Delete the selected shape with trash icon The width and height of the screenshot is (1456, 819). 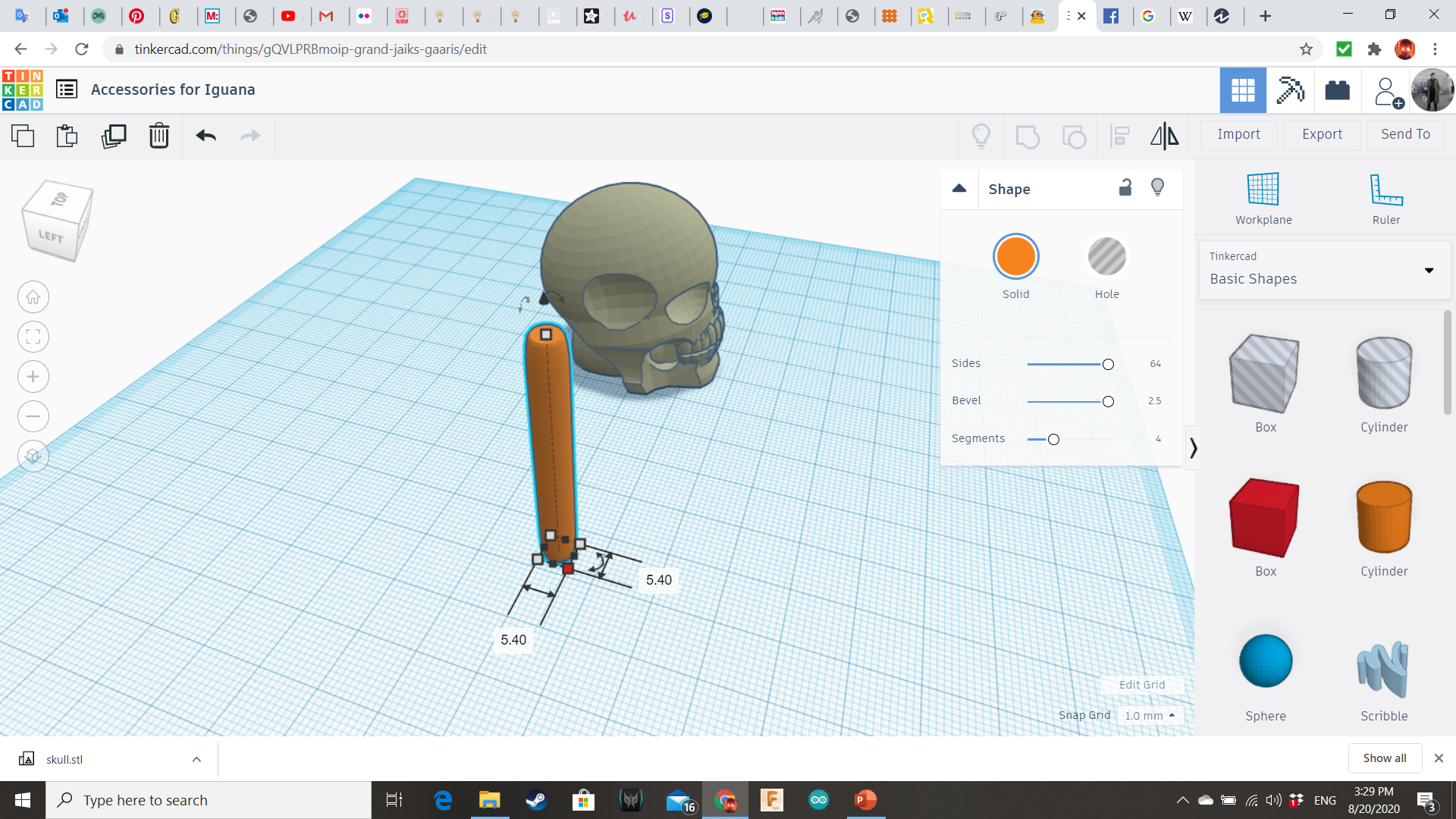(159, 136)
